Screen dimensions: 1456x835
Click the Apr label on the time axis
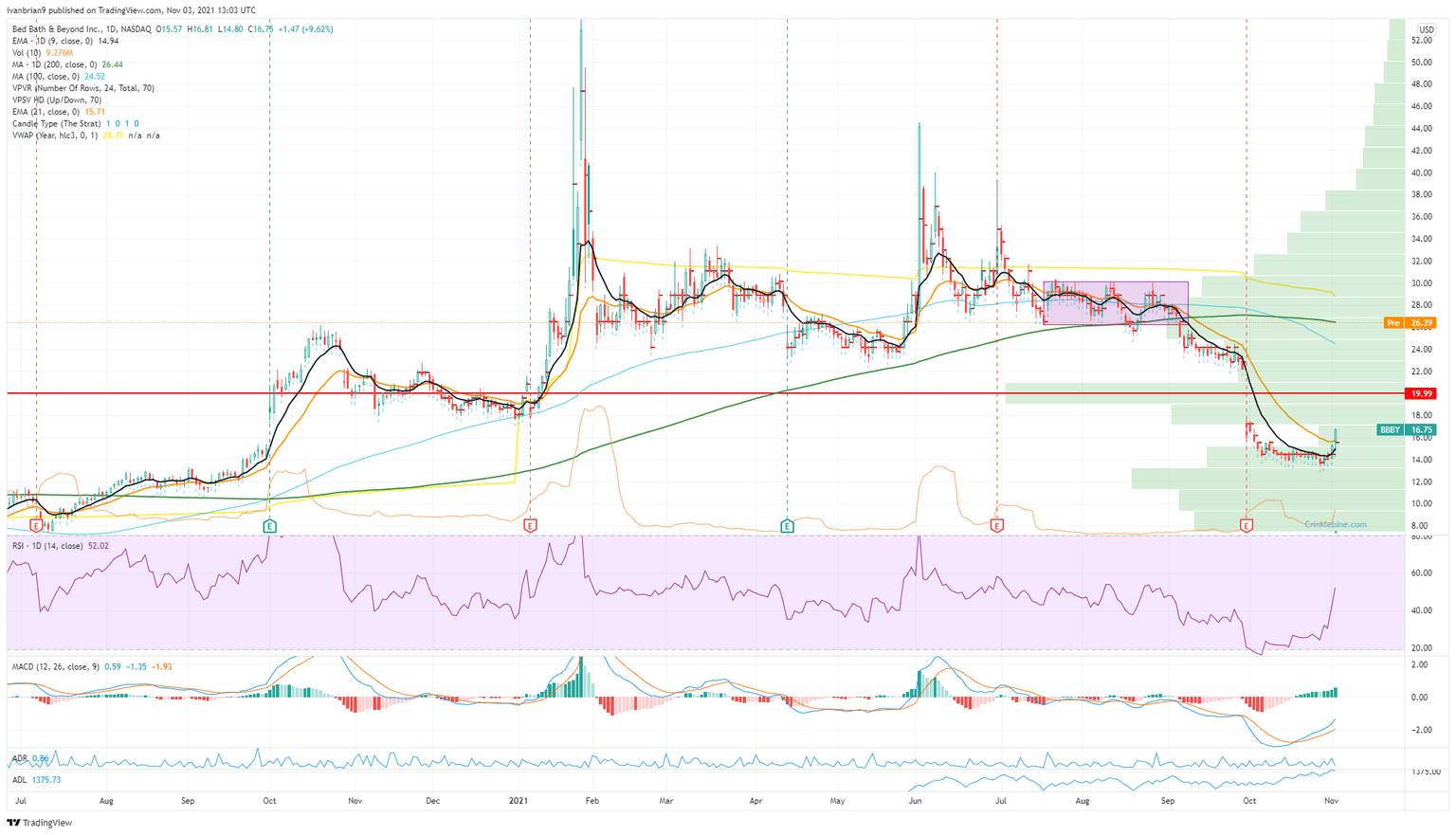point(756,801)
